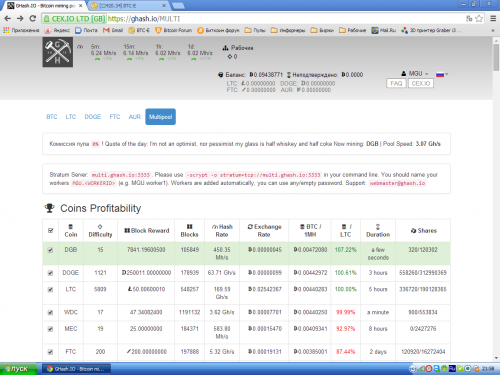
Task: Uncheck the DOGE coin checkbox
Action: tap(50, 273)
